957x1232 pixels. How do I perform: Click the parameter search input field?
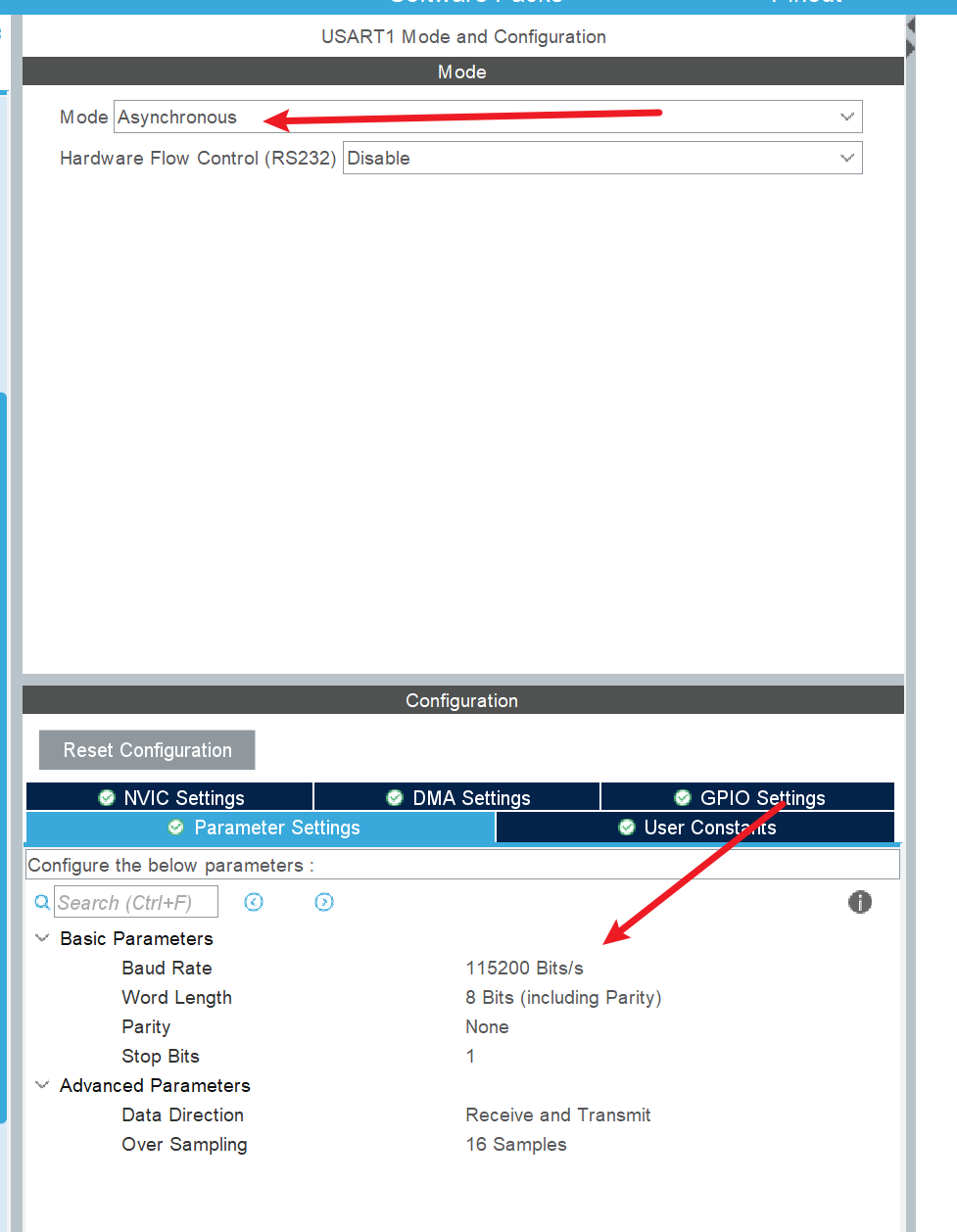coord(135,903)
